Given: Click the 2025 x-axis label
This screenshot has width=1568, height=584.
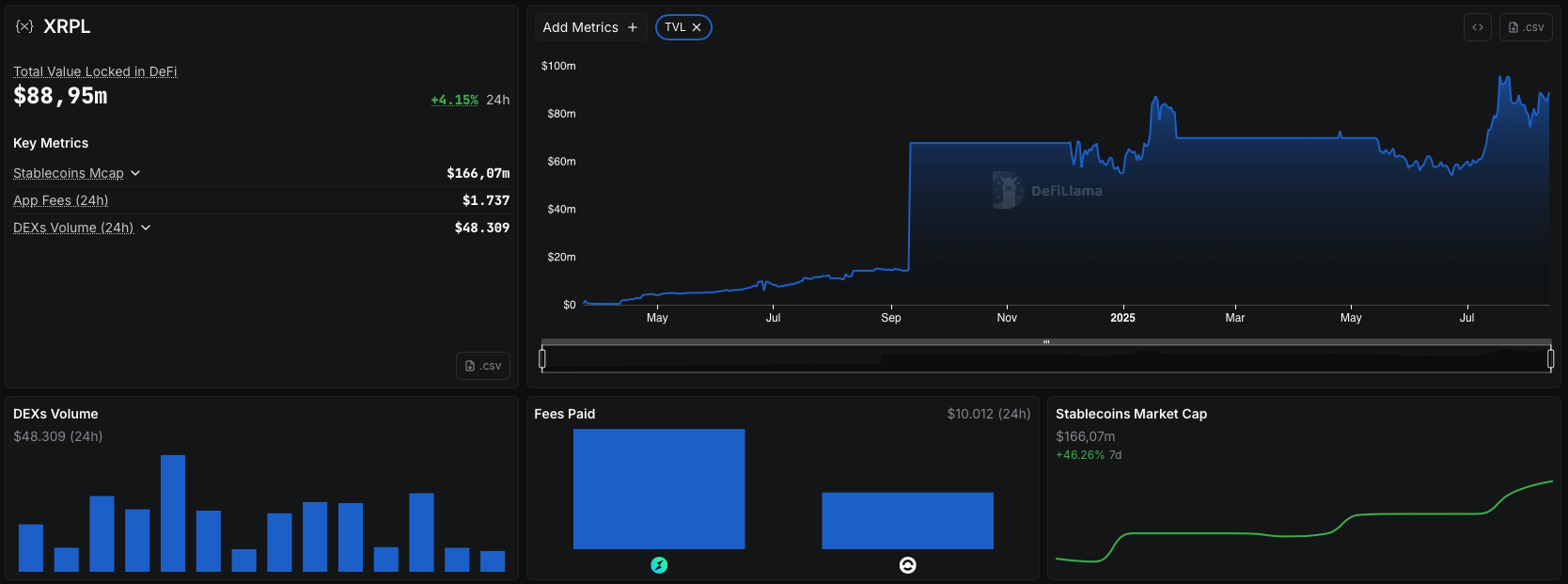Looking at the screenshot, I should click(x=1122, y=318).
